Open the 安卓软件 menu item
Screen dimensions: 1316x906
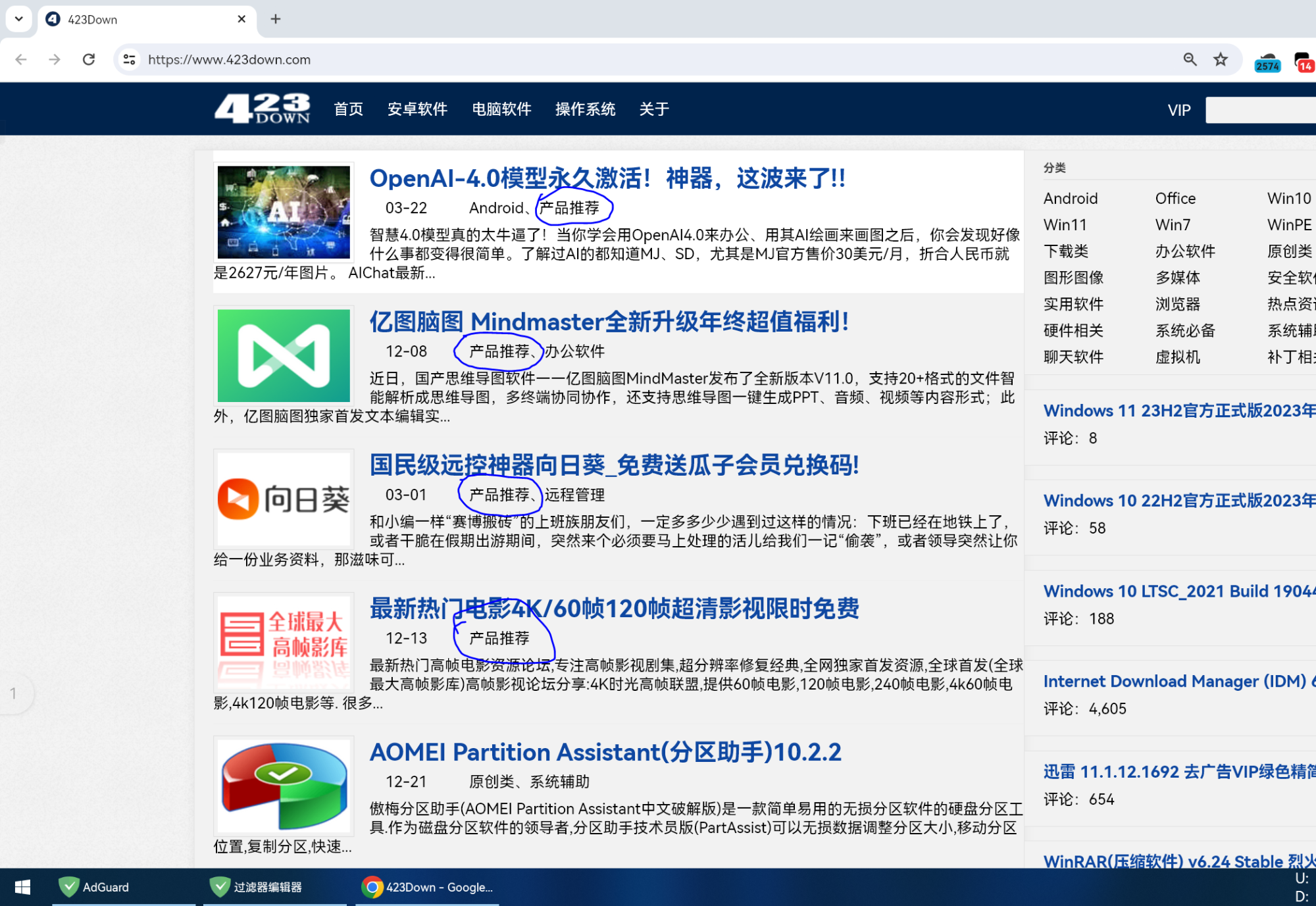click(x=417, y=109)
